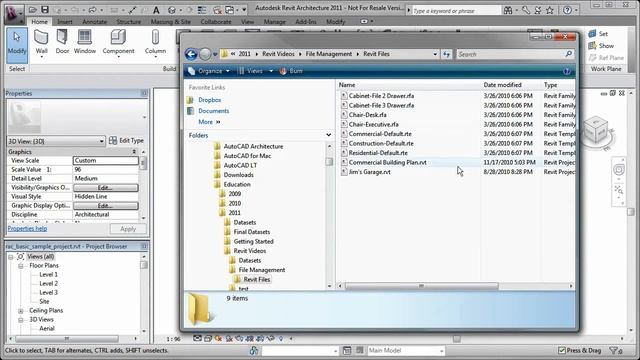Switch to the Manage ribbon tab
640x360 pixels.
click(275, 22)
